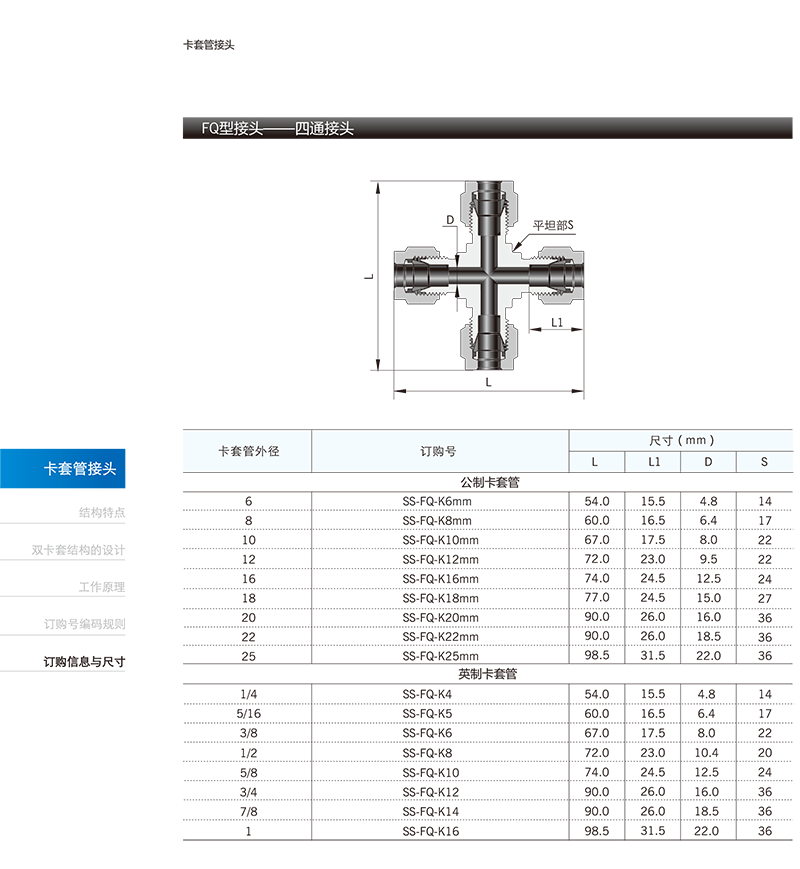Viewport: 800px width, 869px height.
Task: Select 订购信息与尺寸 menu item
Action: [x=84, y=662]
